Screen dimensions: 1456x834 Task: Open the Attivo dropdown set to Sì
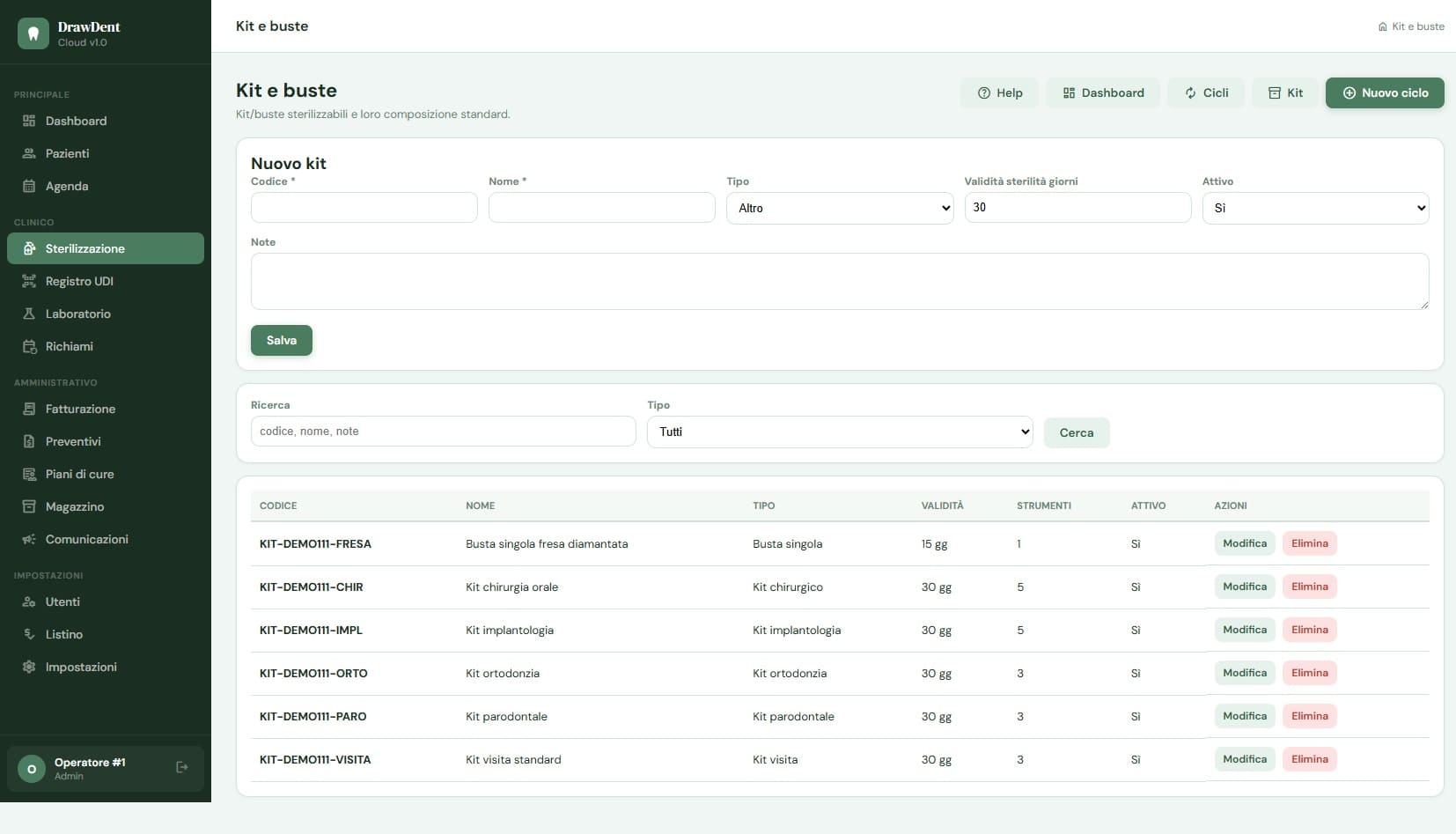(1315, 208)
